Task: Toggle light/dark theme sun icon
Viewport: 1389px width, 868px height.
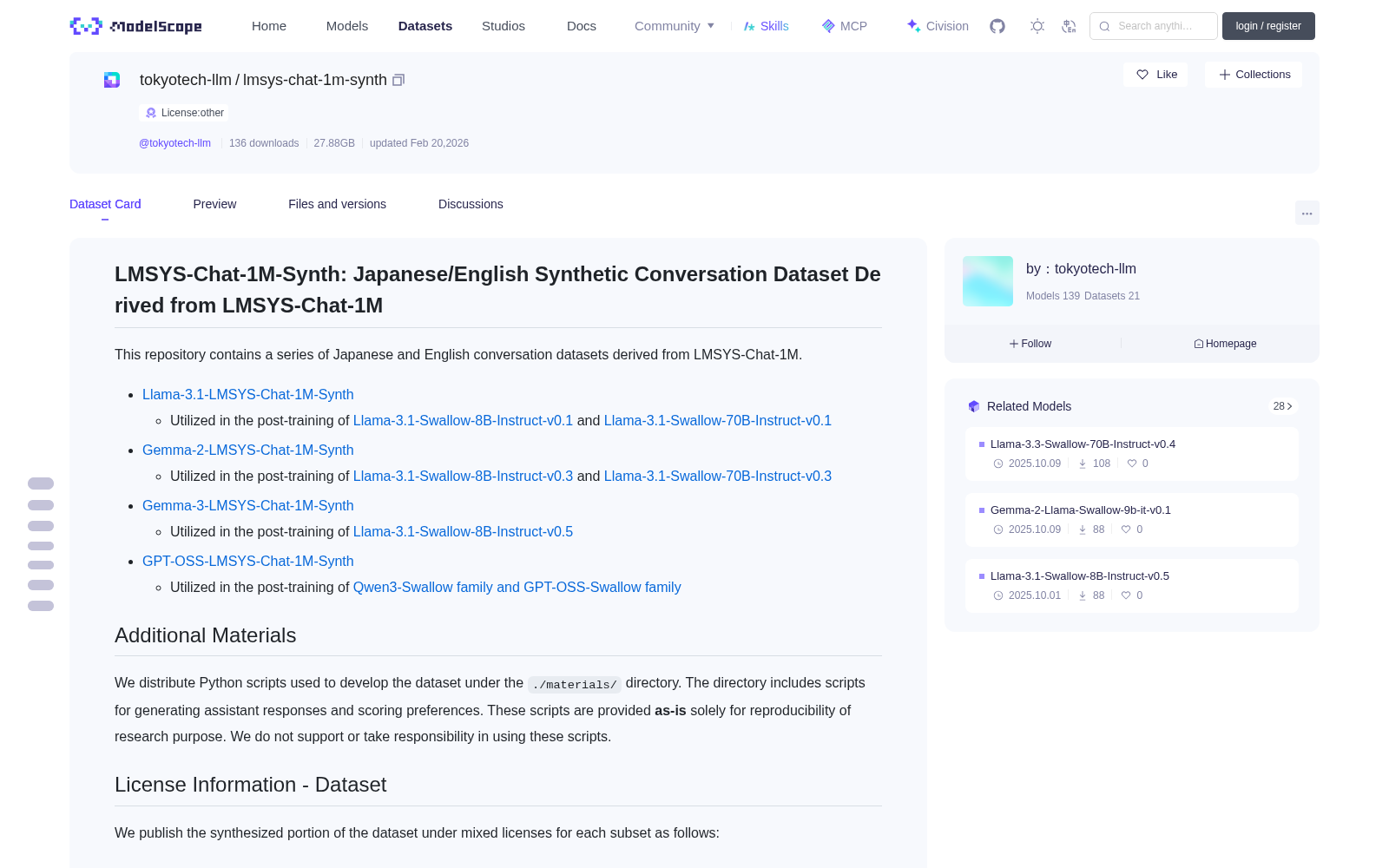Action: pyautogui.click(x=1037, y=26)
